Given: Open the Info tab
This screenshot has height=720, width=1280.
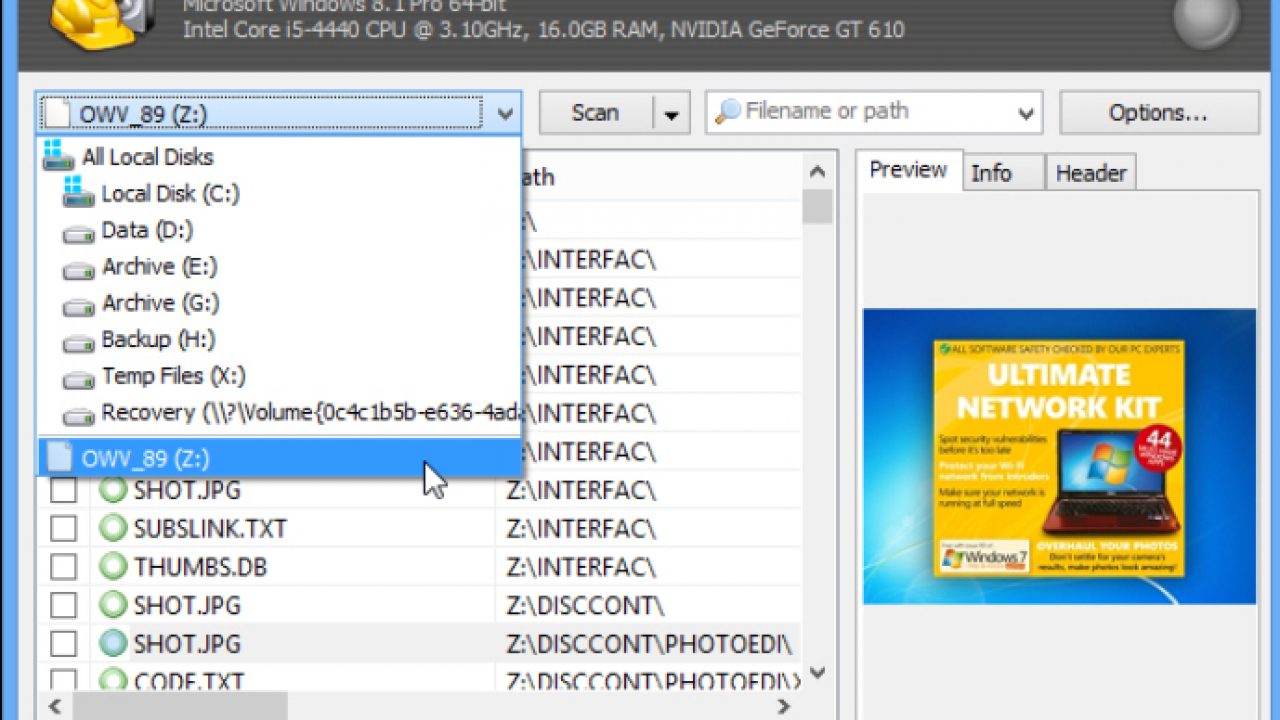Looking at the screenshot, I should (1003, 173).
